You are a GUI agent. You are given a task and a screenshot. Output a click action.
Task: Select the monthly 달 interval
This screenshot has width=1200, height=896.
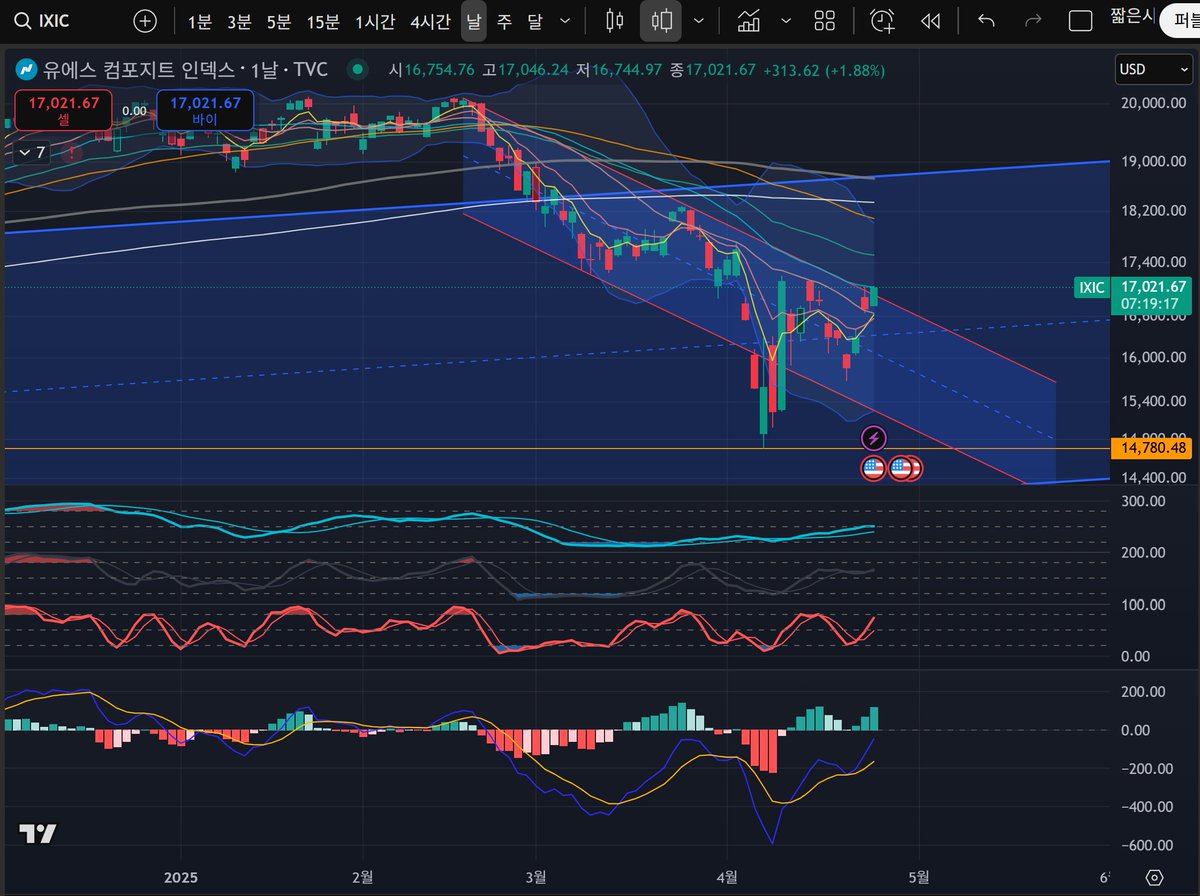(x=535, y=20)
